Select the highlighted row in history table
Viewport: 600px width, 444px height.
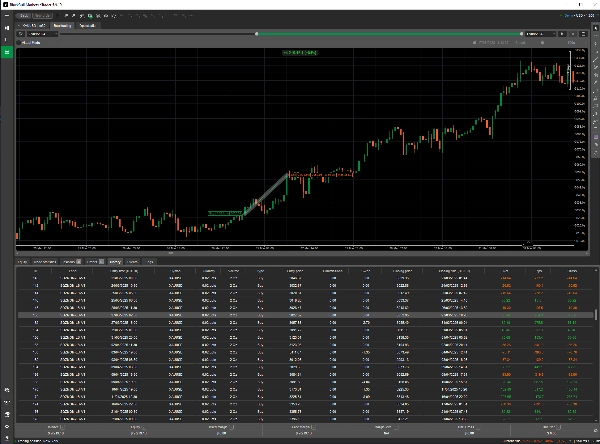(305, 315)
